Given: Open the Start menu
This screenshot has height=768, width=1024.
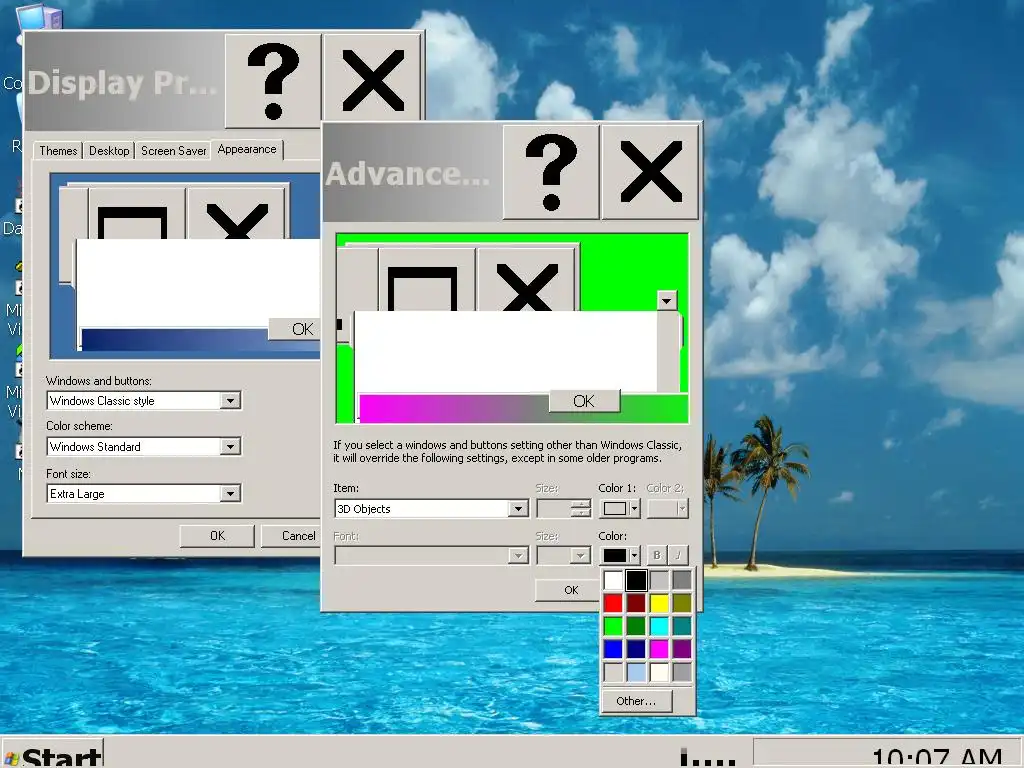Looking at the screenshot, I should coord(52,754).
